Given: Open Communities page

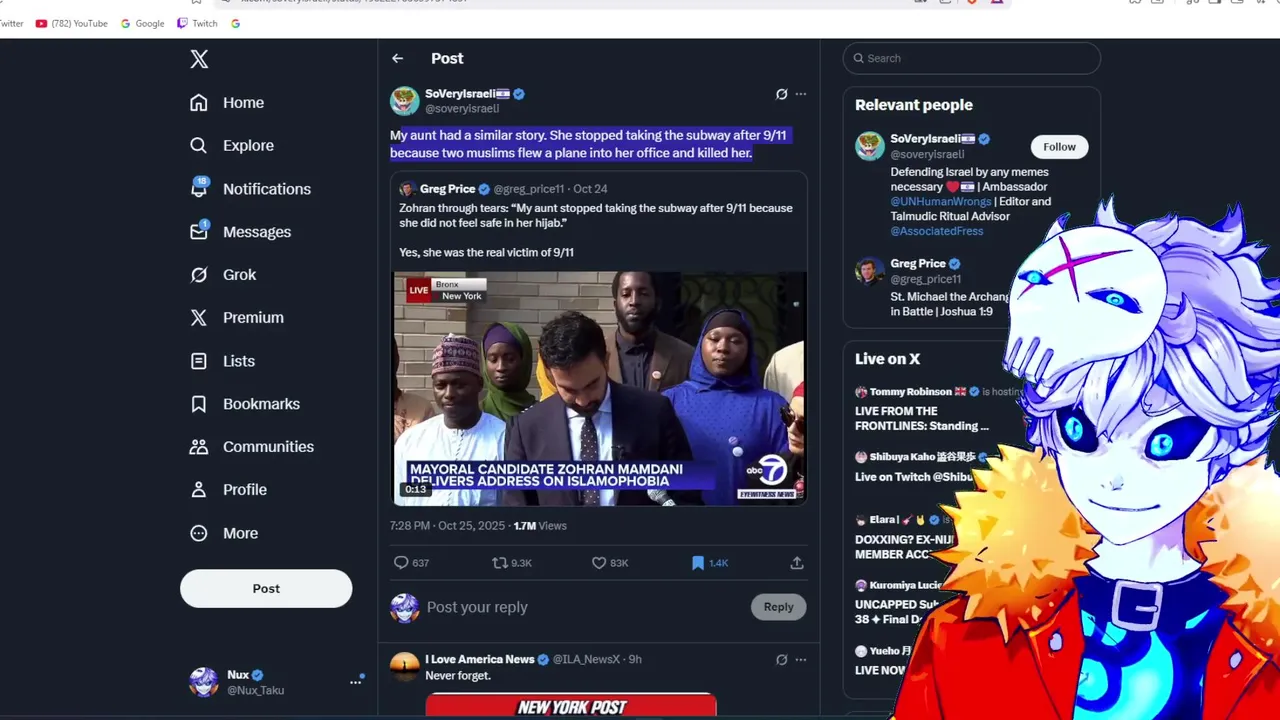Looking at the screenshot, I should [x=251, y=447].
